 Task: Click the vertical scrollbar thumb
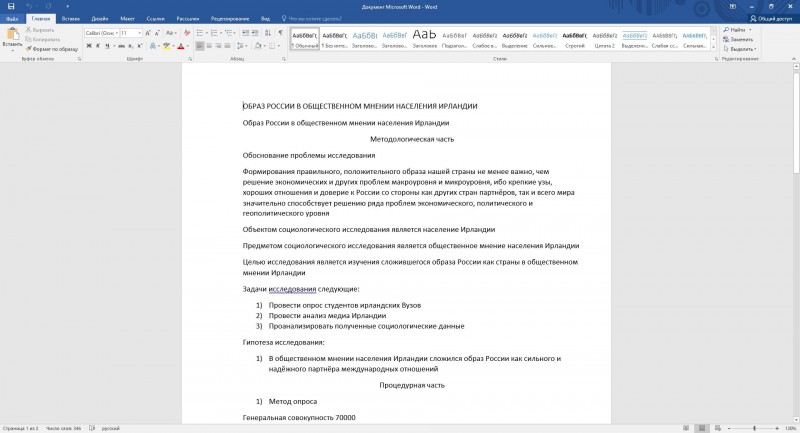[x=796, y=123]
